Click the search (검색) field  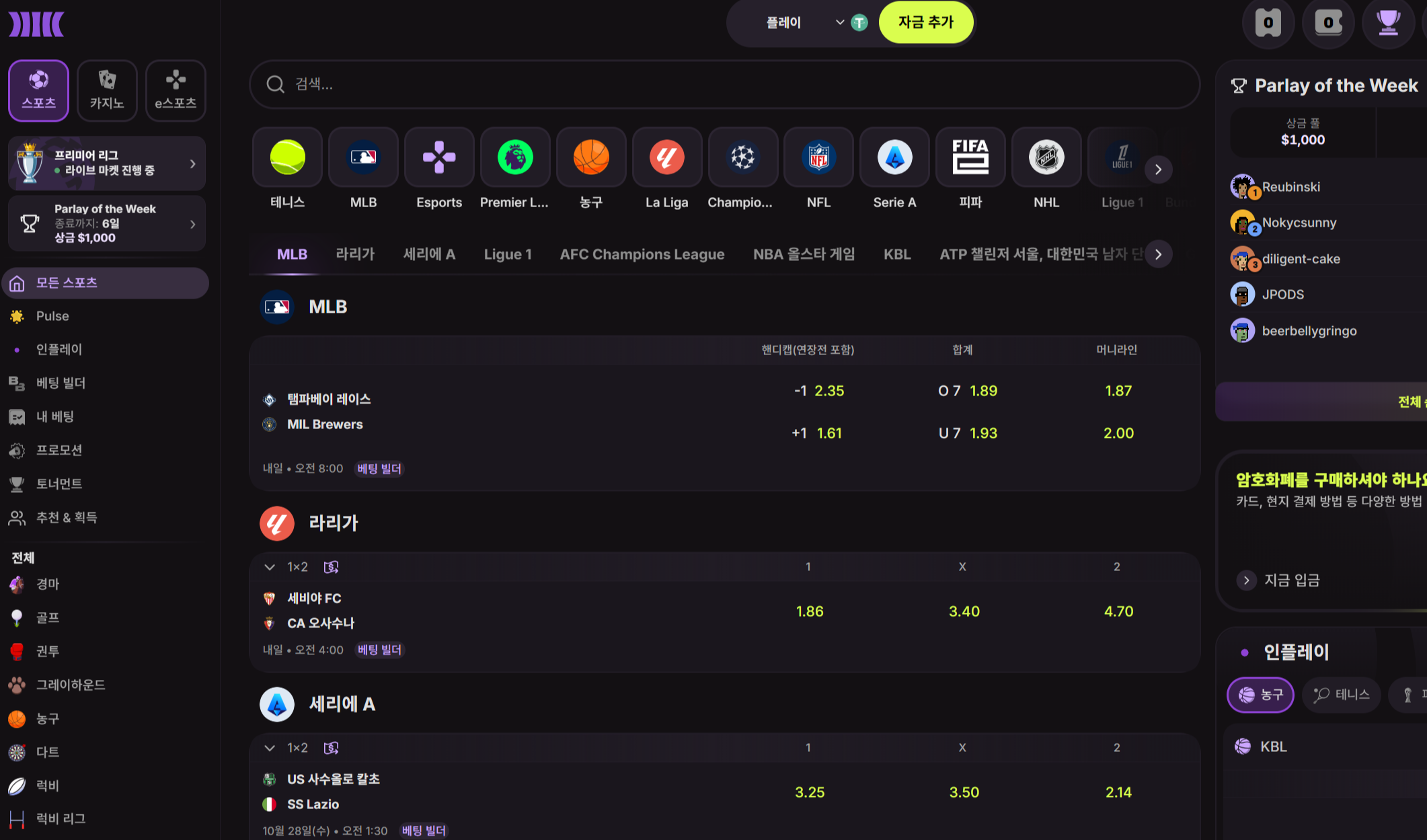[x=724, y=84]
